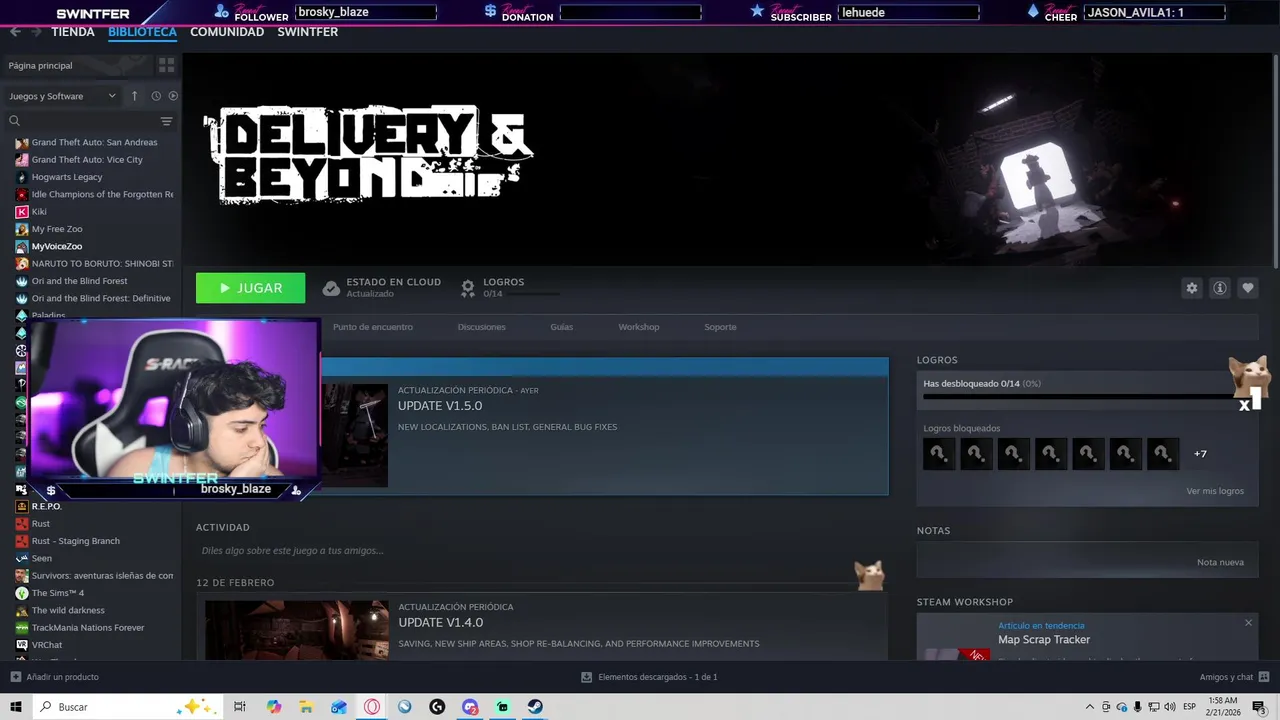Click Nota nueva button

(1220, 562)
